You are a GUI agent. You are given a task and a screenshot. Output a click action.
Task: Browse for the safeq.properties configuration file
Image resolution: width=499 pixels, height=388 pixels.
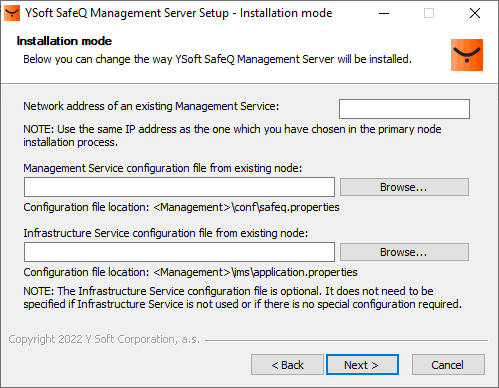(404, 187)
